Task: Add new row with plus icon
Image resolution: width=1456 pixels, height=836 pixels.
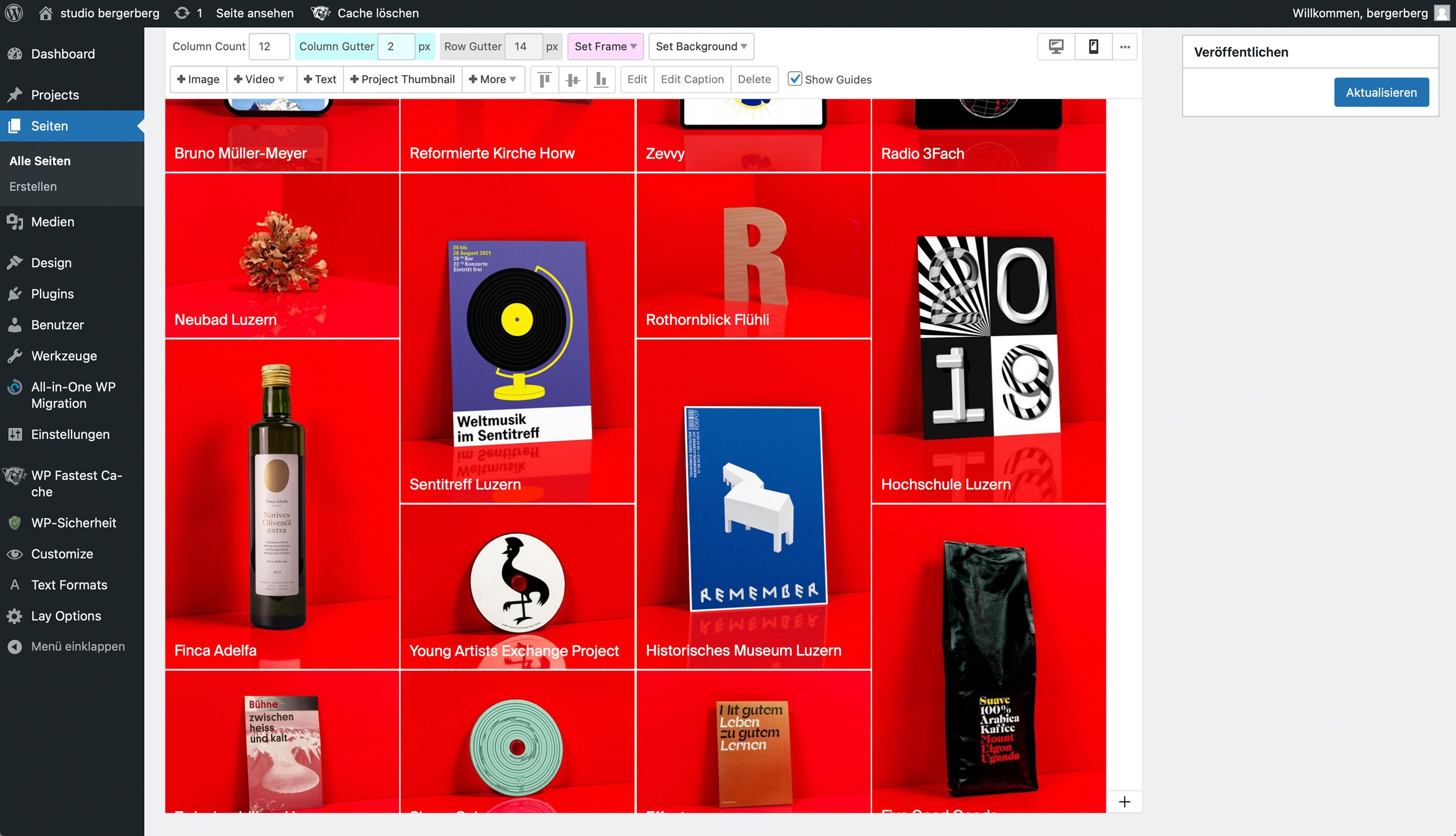Action: 1125,802
